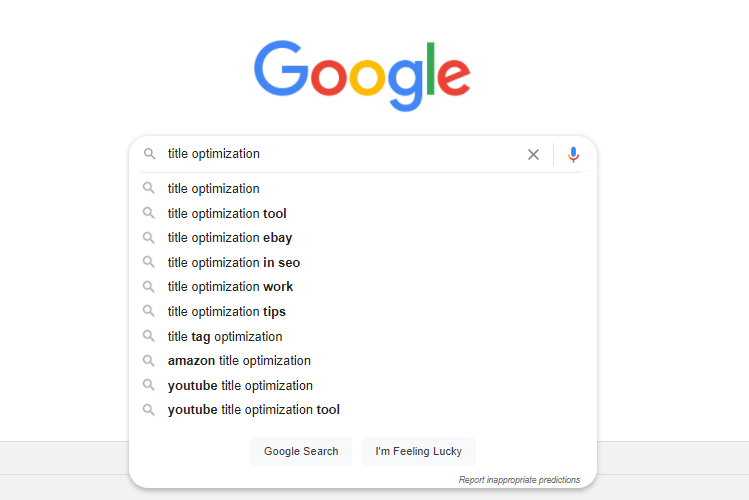The height and width of the screenshot is (500, 749).
Task: Choose the 'title optimization tips' suggestion
Action: 363,311
